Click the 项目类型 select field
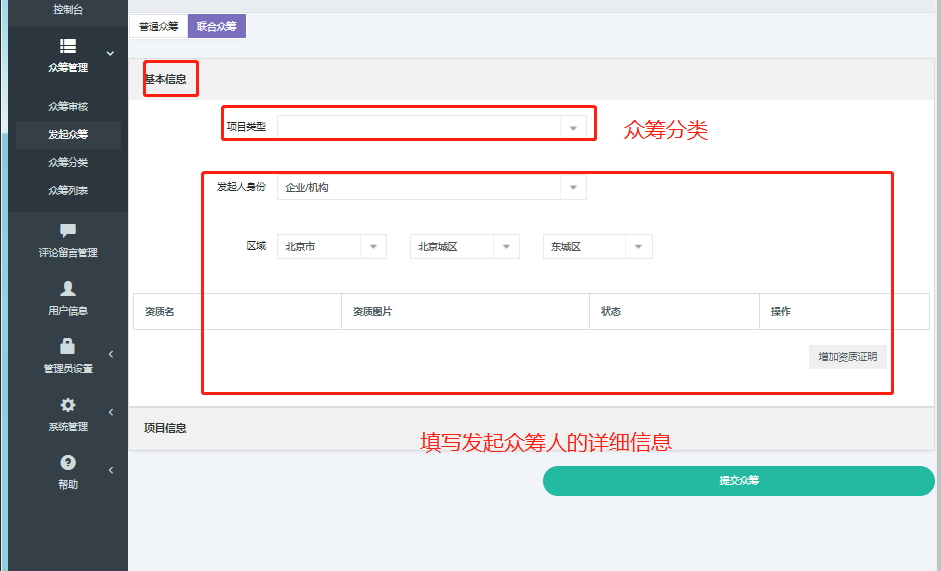The width and height of the screenshot is (941, 571). [x=431, y=128]
